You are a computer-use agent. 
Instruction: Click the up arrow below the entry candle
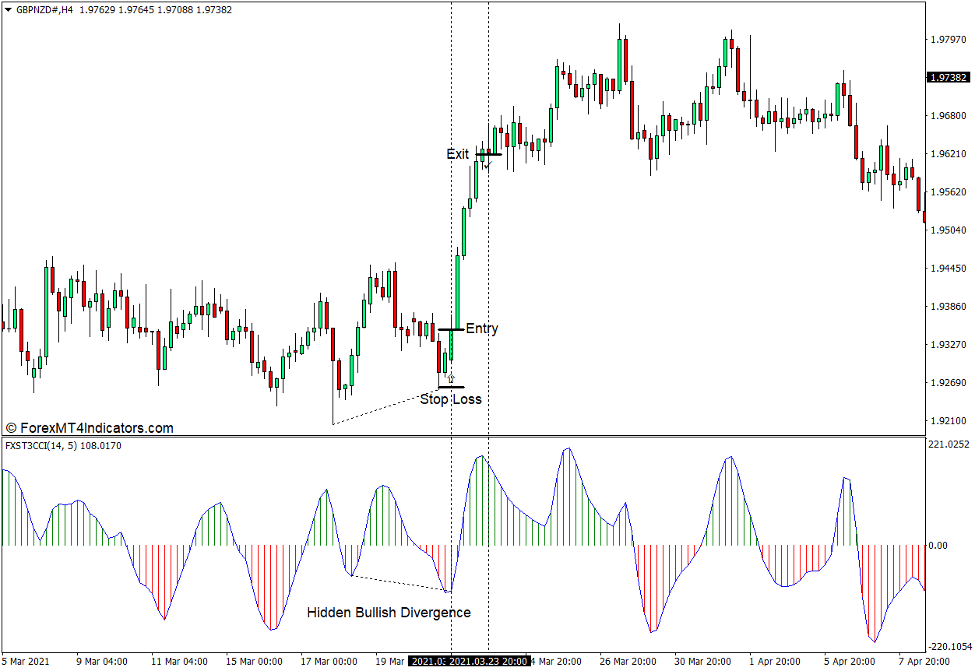(451, 378)
